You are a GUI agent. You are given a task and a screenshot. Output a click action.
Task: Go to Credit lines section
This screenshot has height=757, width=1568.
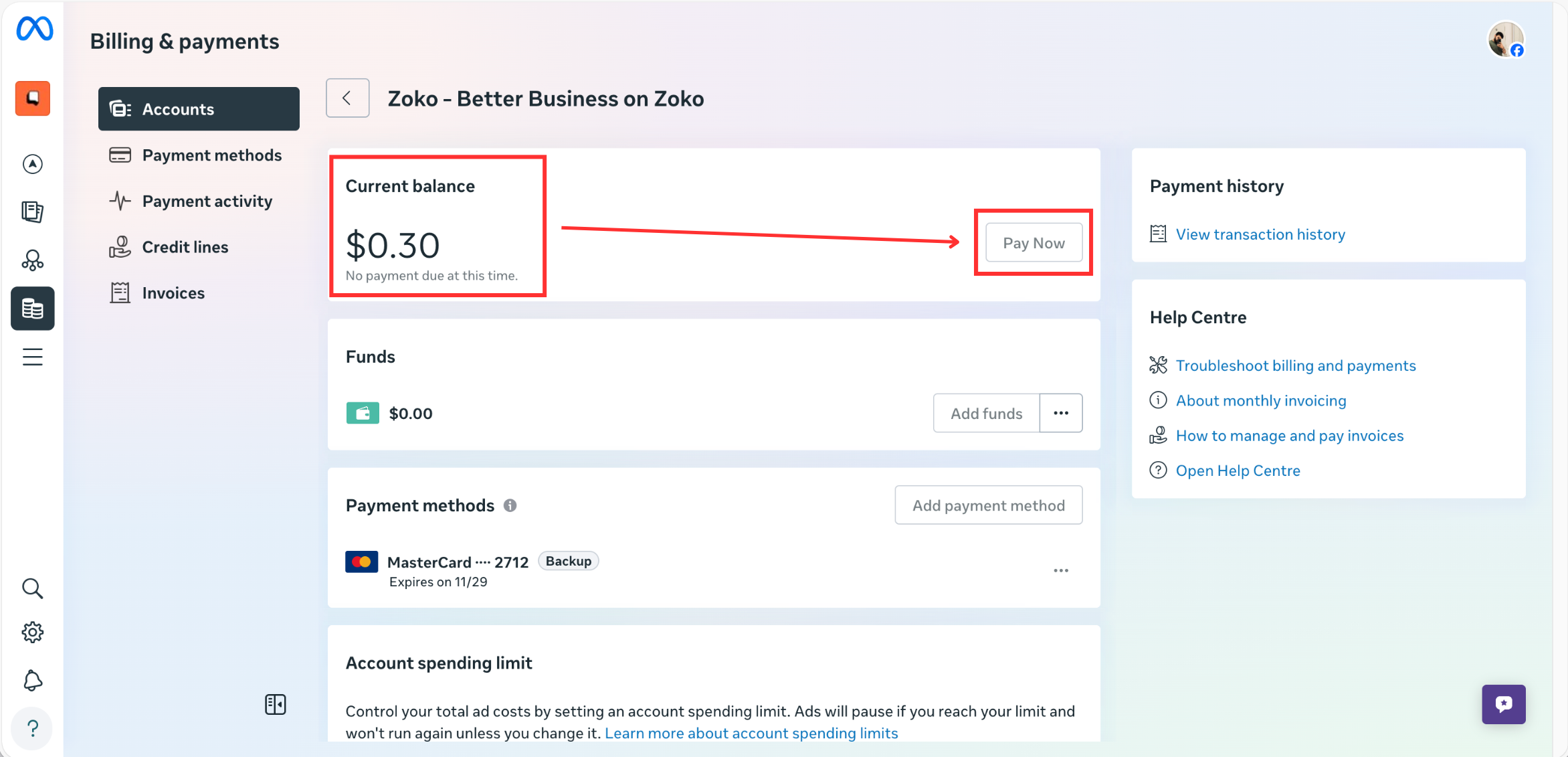185,247
